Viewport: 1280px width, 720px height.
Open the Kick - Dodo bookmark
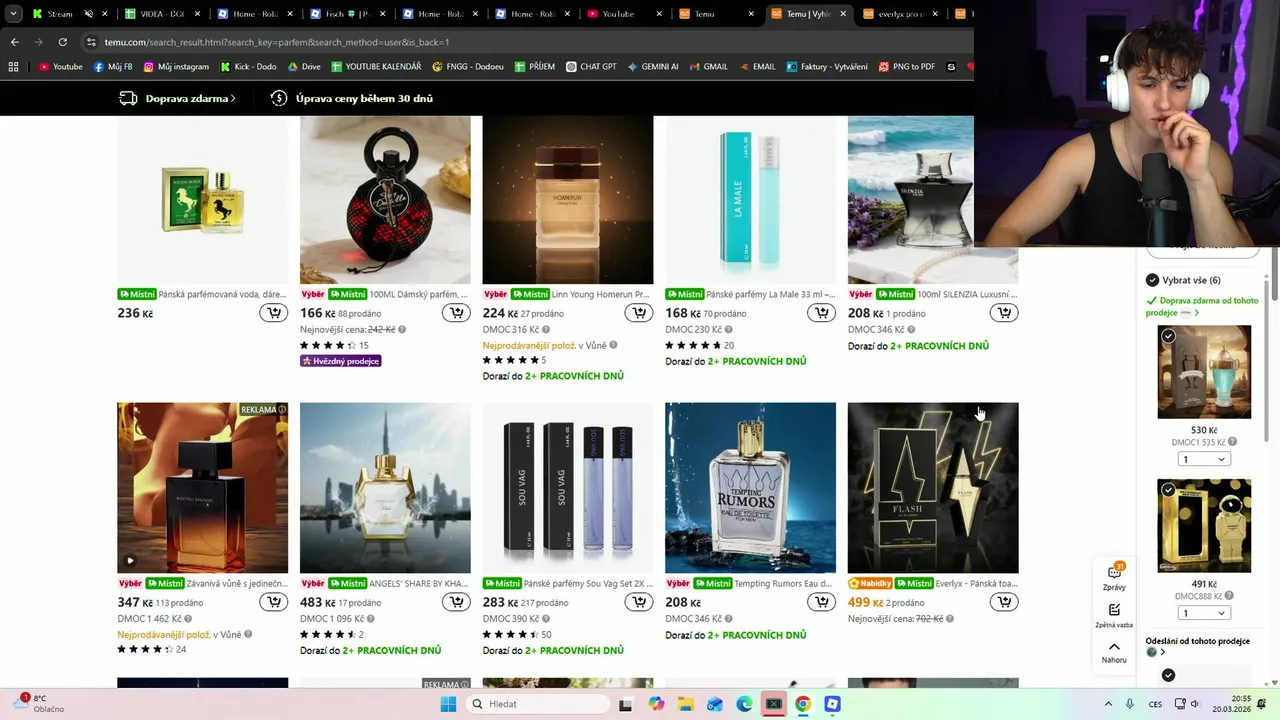(x=248, y=67)
